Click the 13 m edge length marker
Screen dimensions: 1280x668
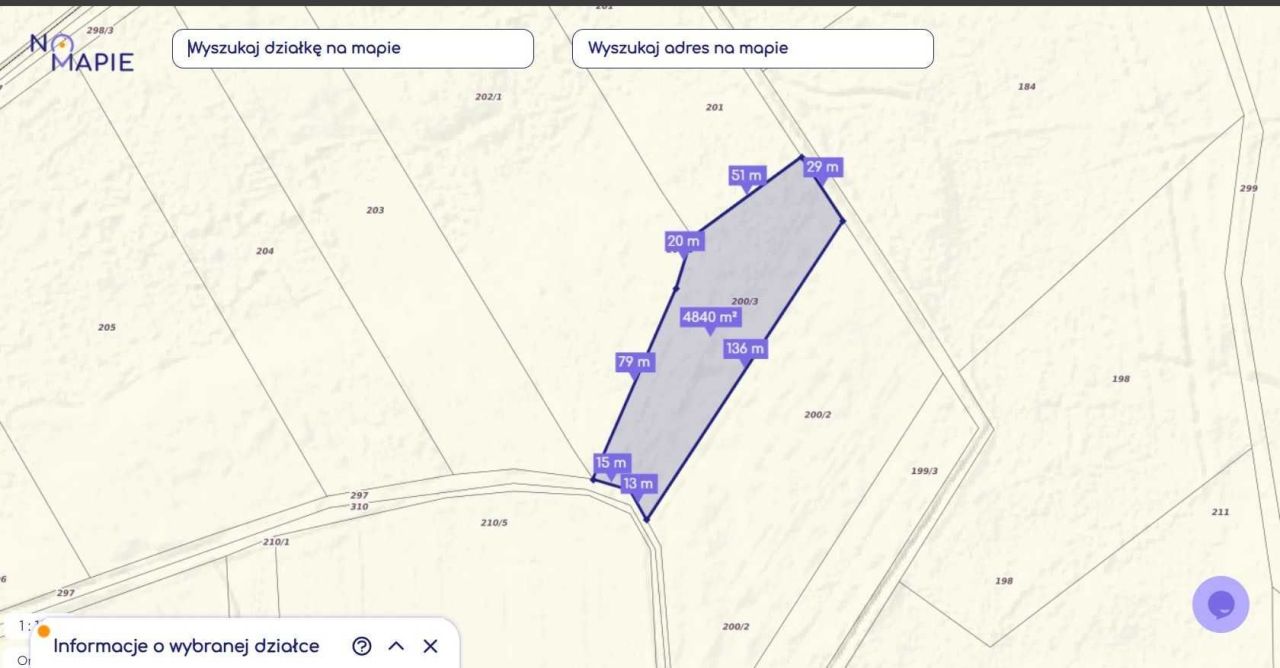tap(638, 484)
